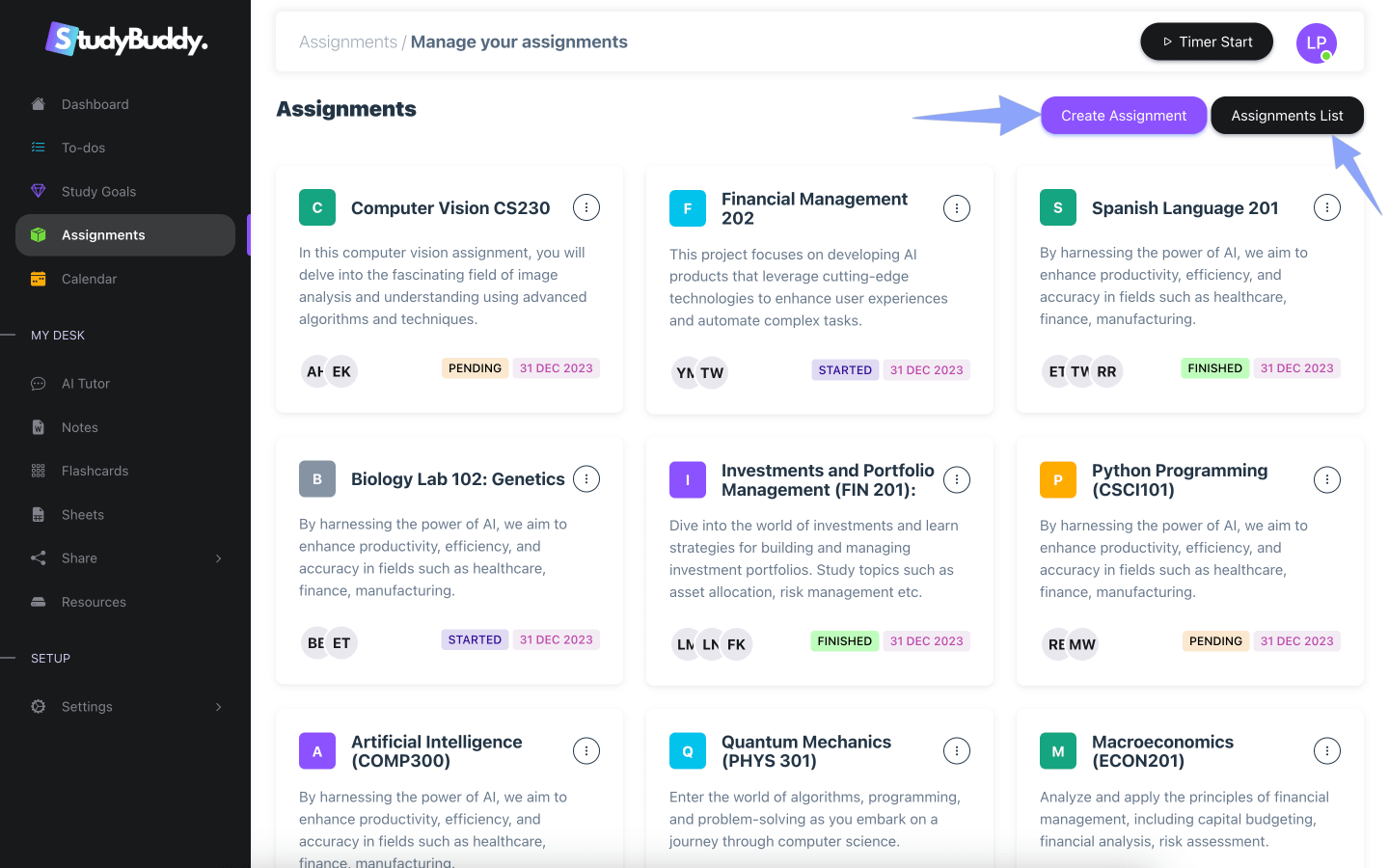Click the Create Assignment button

point(1124,116)
